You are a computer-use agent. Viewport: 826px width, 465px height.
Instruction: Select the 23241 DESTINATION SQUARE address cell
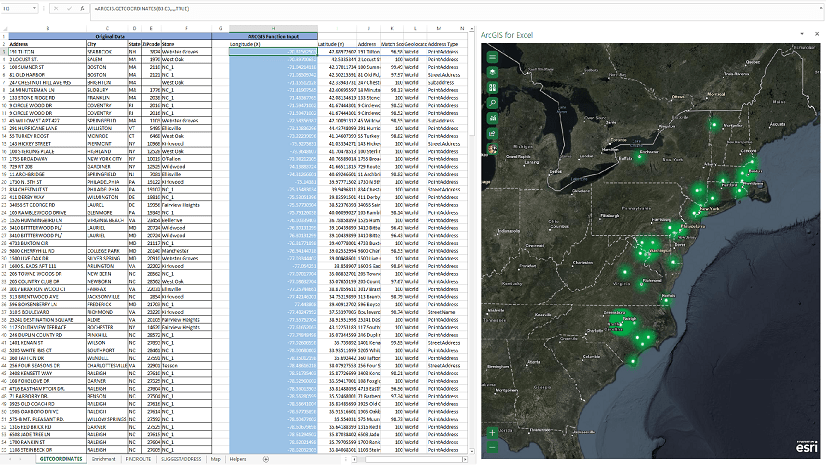(x=48, y=320)
